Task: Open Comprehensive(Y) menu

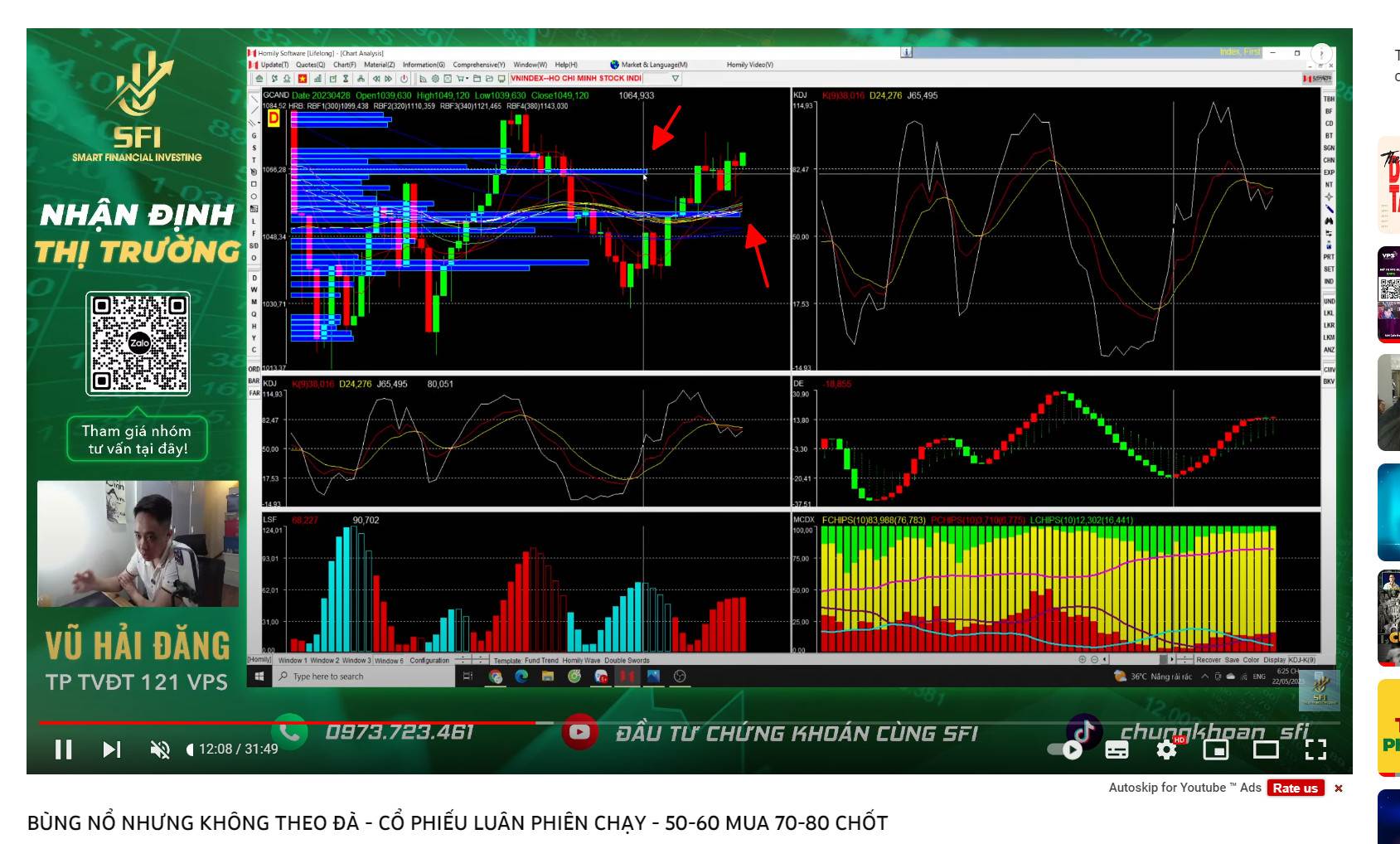Action: [479, 65]
